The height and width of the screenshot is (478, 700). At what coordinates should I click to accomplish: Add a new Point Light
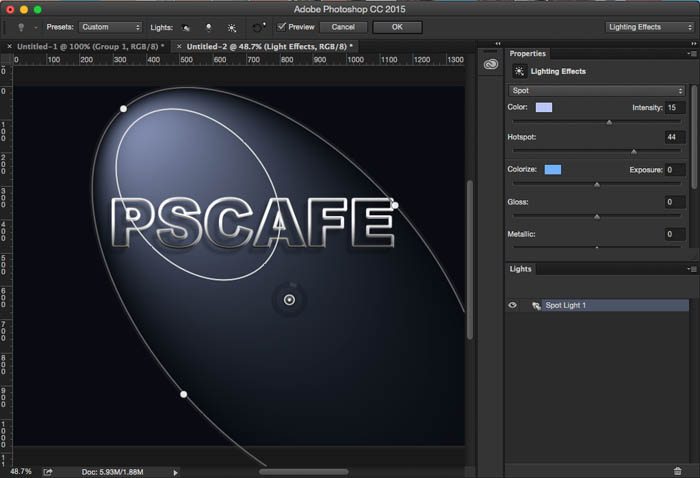208,28
